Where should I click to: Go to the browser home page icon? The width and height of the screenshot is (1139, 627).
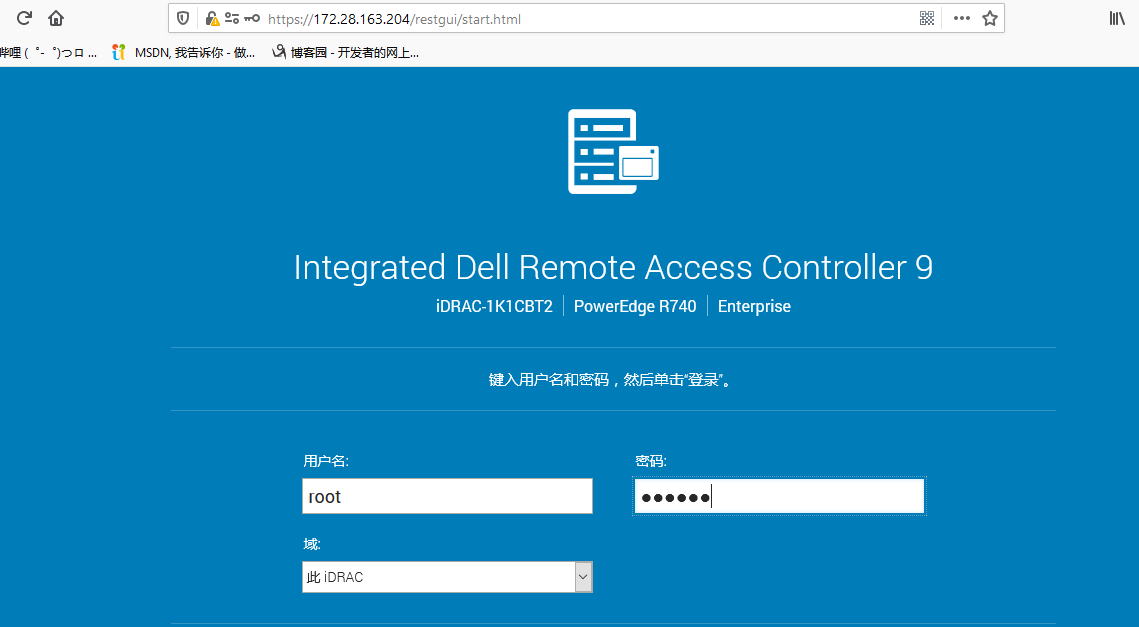[x=56, y=18]
